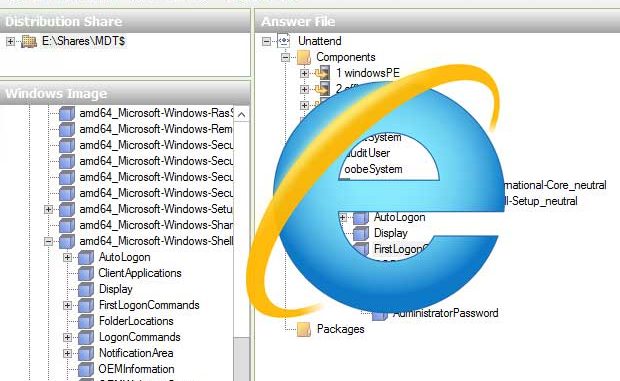620x381 pixels.
Task: Select the E:\Shares\MDT$ share label
Action: click(x=83, y=41)
